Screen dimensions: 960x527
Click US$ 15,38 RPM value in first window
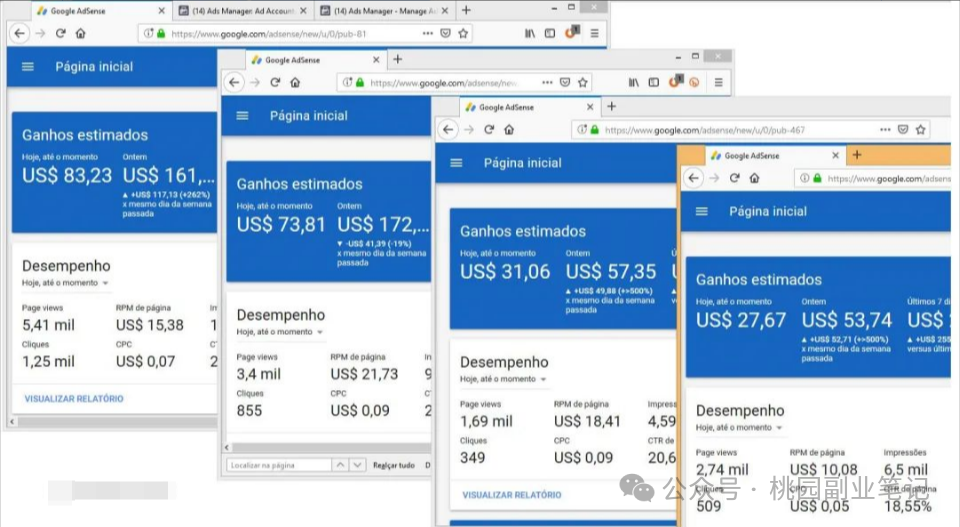[x=149, y=325]
